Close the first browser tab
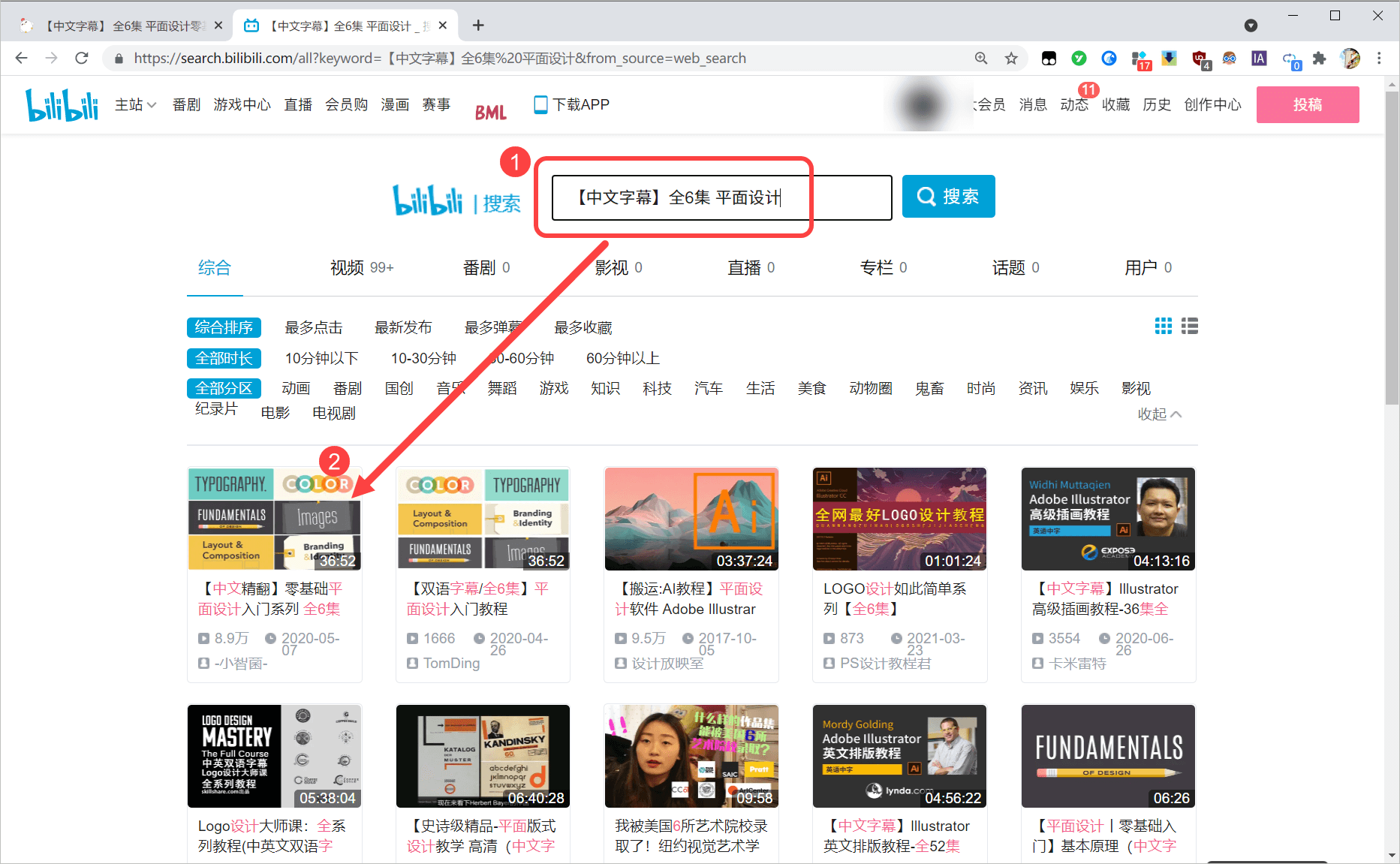 tap(218, 26)
